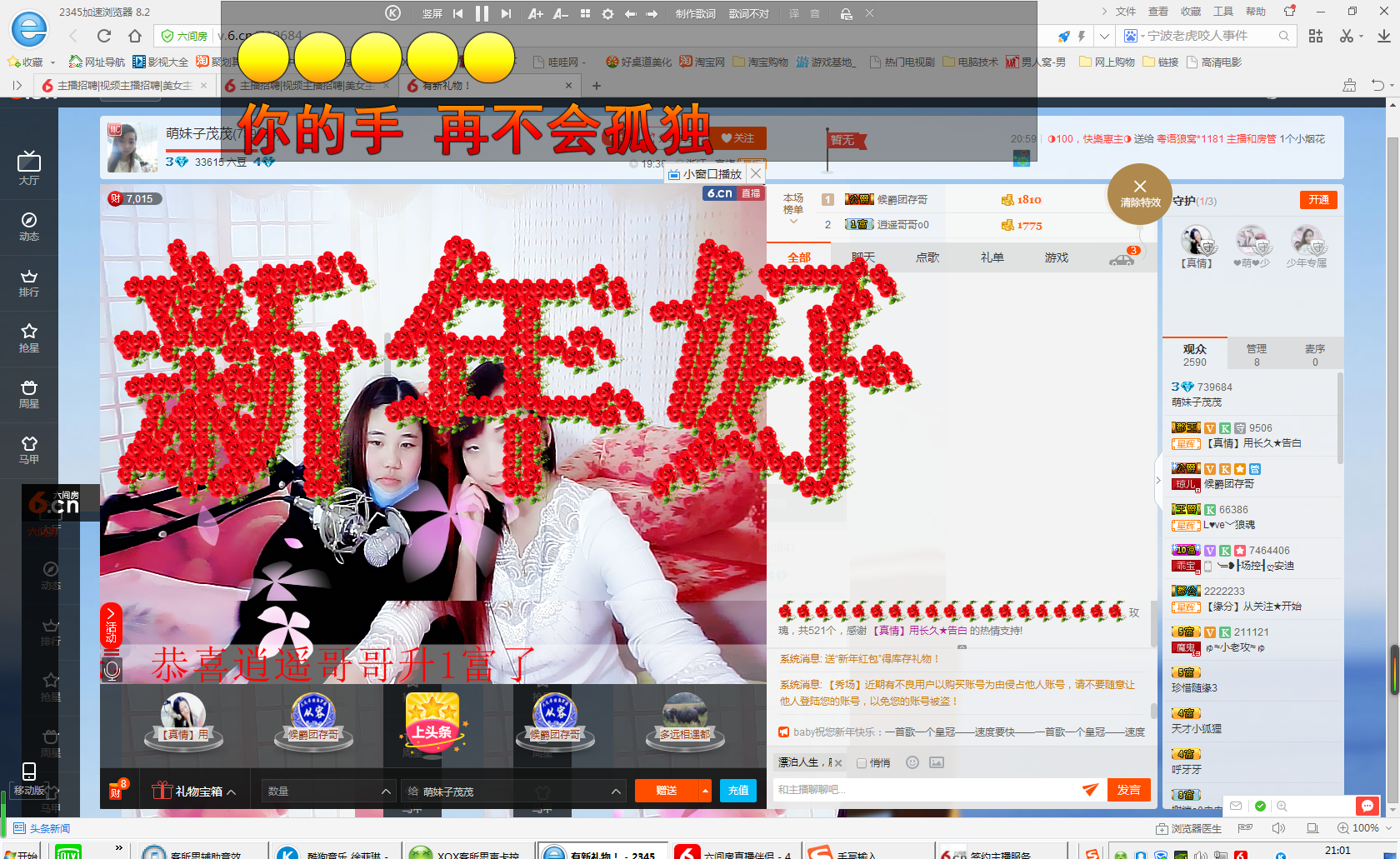1400x859 pixels.
Task: Check the 悄悄 whisper checkbox
Action: [862, 763]
